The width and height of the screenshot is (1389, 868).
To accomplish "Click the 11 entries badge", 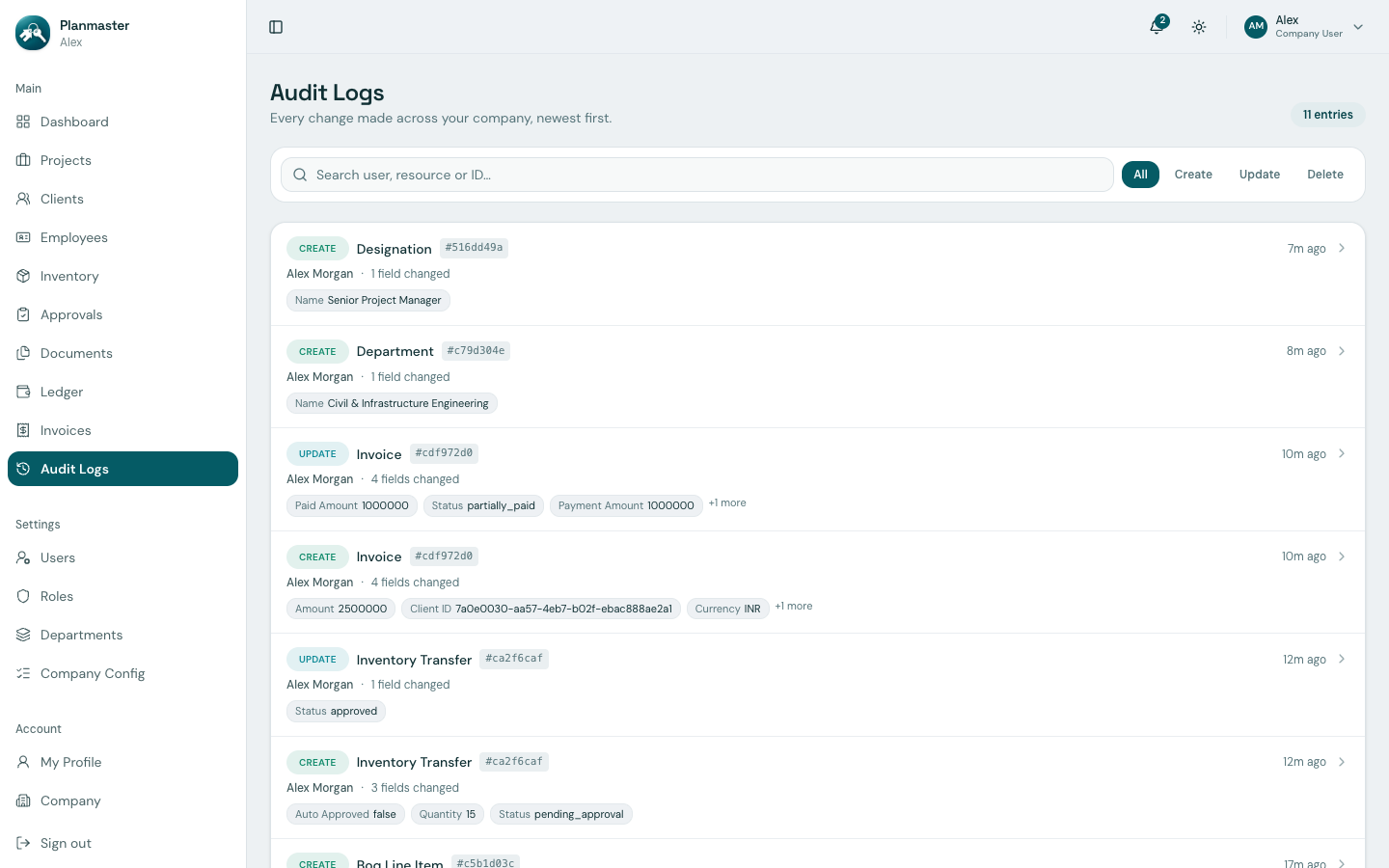I will click(x=1328, y=115).
